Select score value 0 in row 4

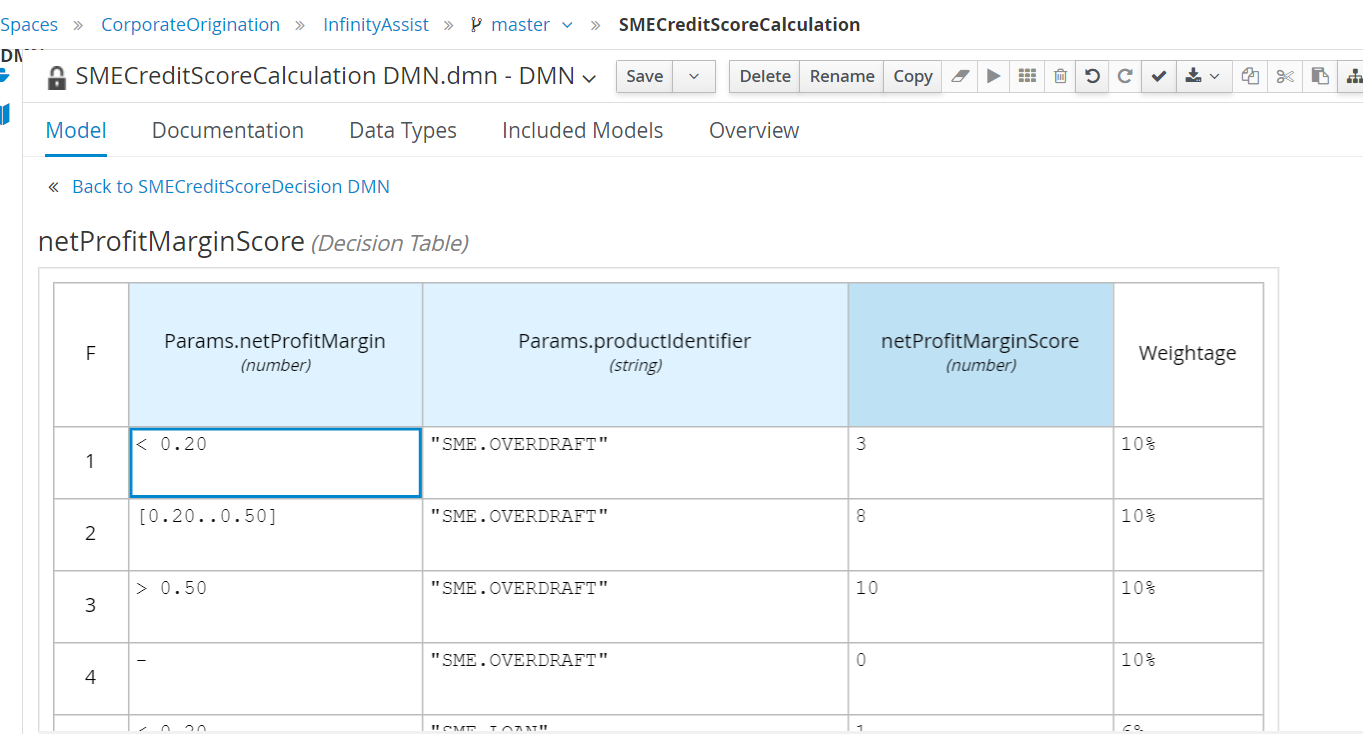980,678
